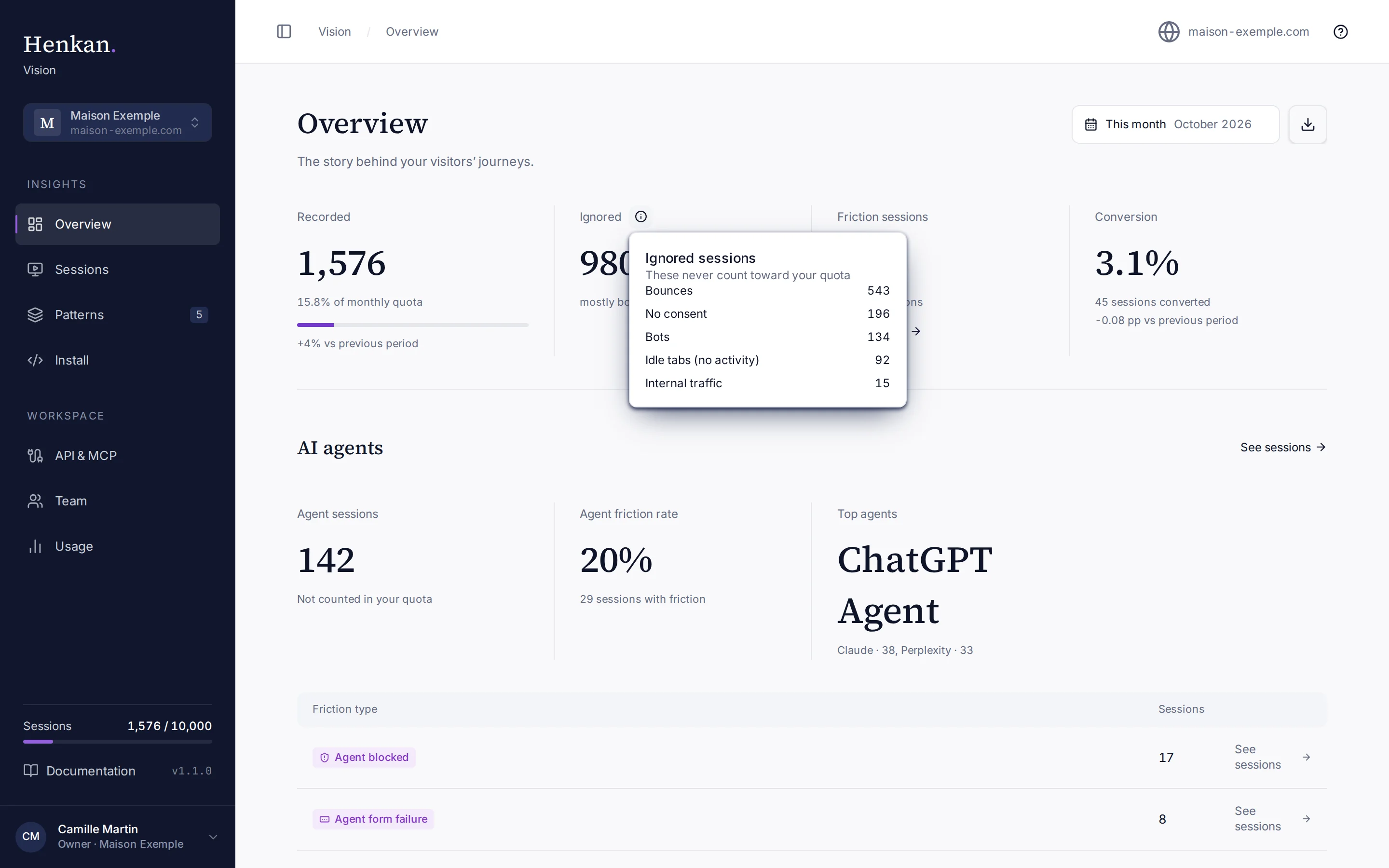This screenshot has height=868, width=1389.
Task: Click the help question mark icon
Action: coord(1340,31)
